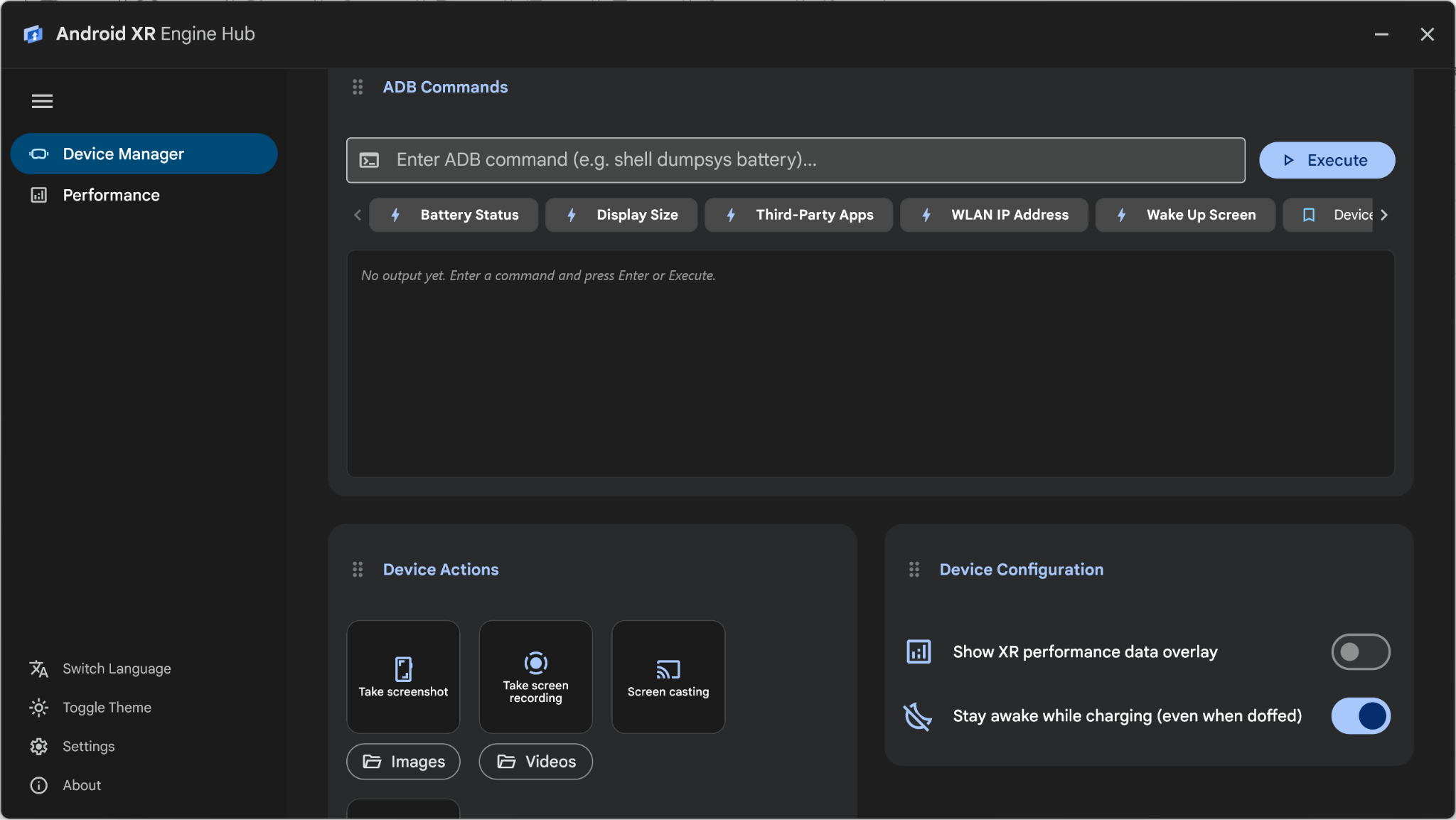Image resolution: width=1456 pixels, height=820 pixels.
Task: Click the Android XR Engine Hub logo icon
Action: [x=33, y=34]
